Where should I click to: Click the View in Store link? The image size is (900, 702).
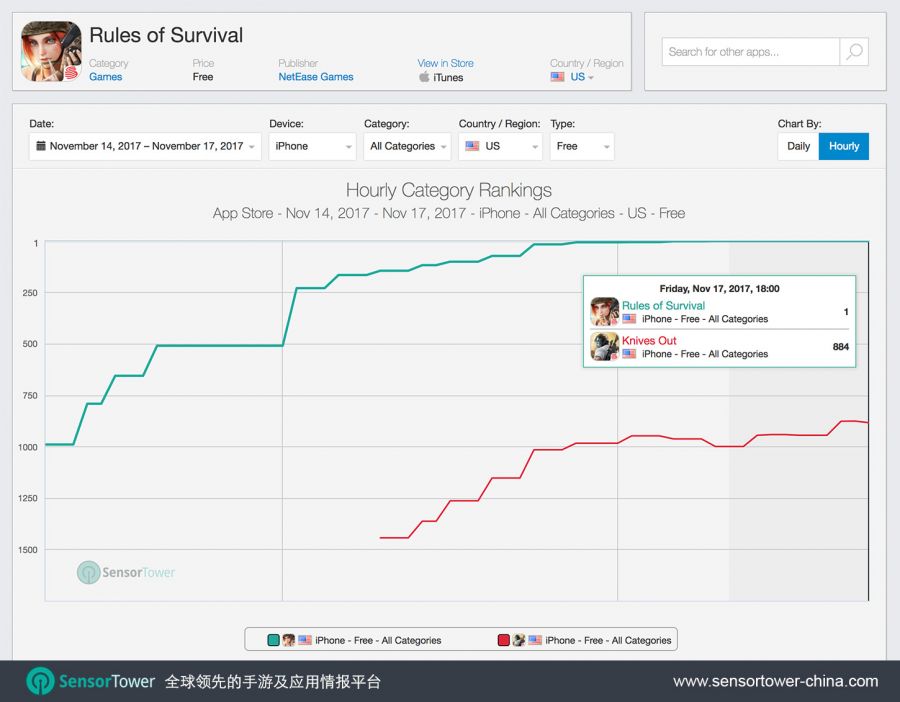445,63
